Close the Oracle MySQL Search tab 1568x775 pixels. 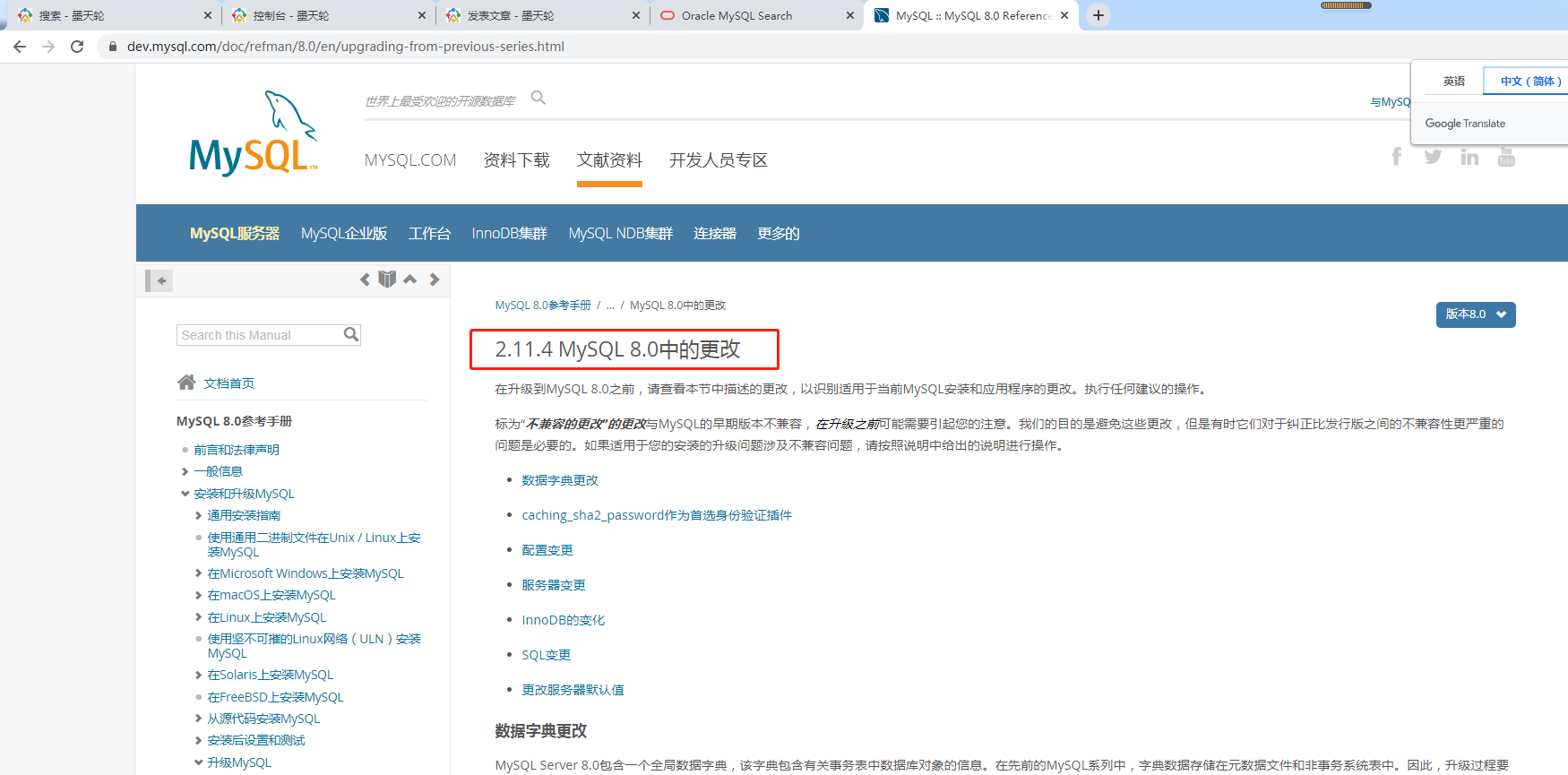tap(850, 15)
